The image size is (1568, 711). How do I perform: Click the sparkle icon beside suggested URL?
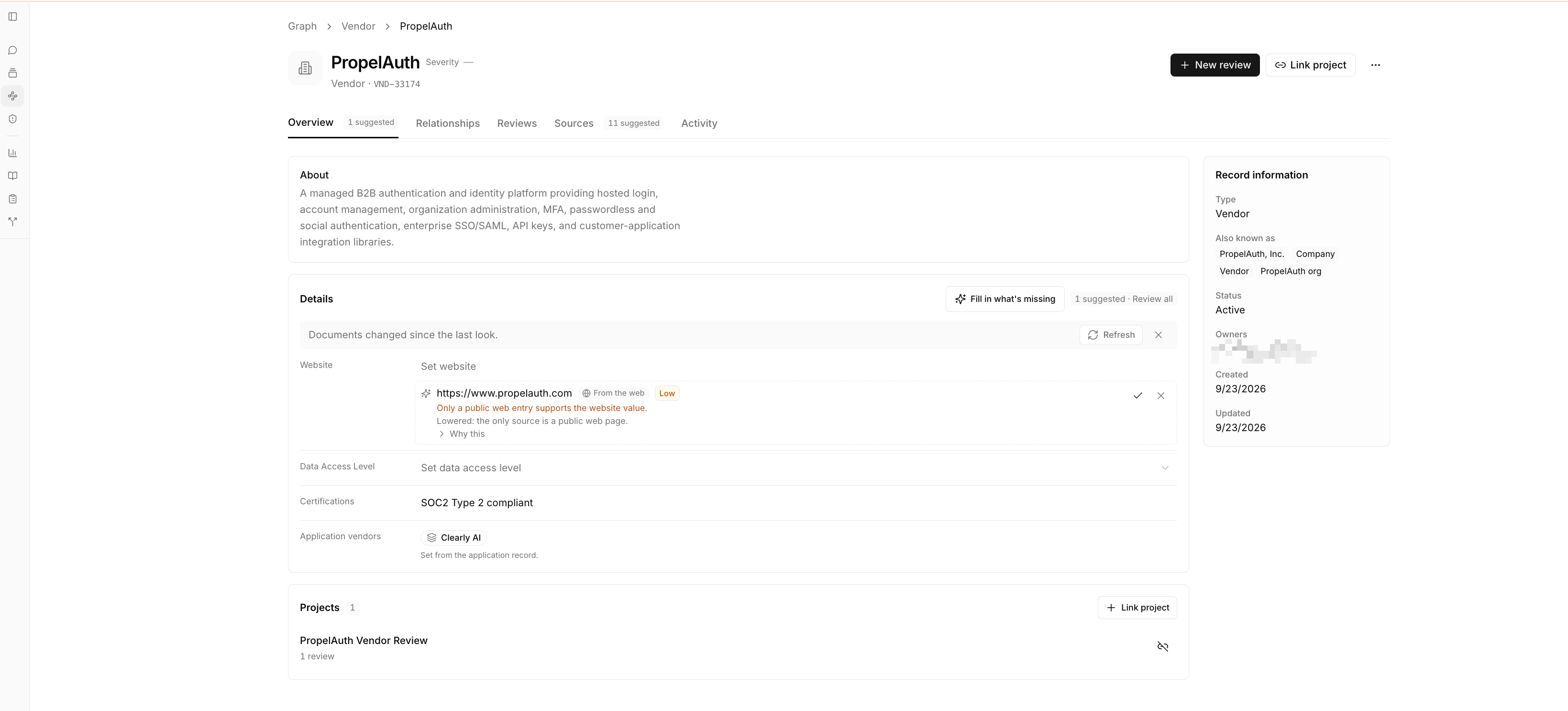point(426,394)
